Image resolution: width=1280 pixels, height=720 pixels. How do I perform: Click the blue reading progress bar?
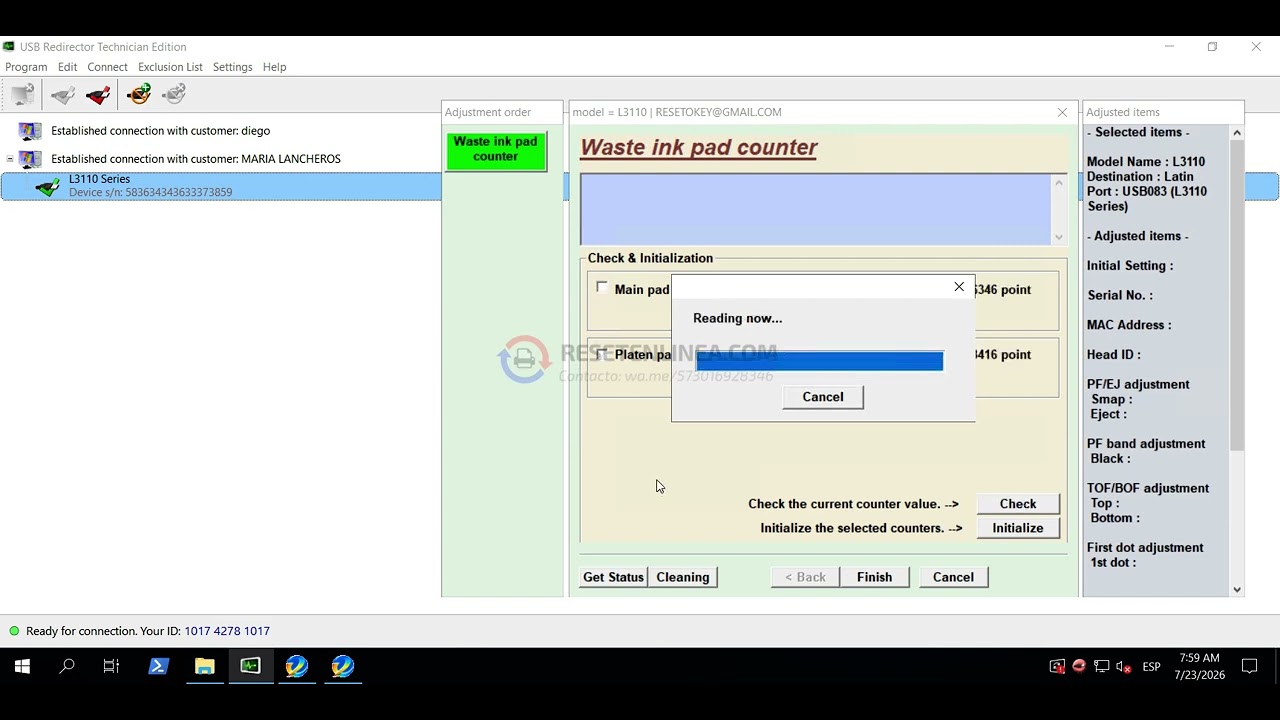819,361
